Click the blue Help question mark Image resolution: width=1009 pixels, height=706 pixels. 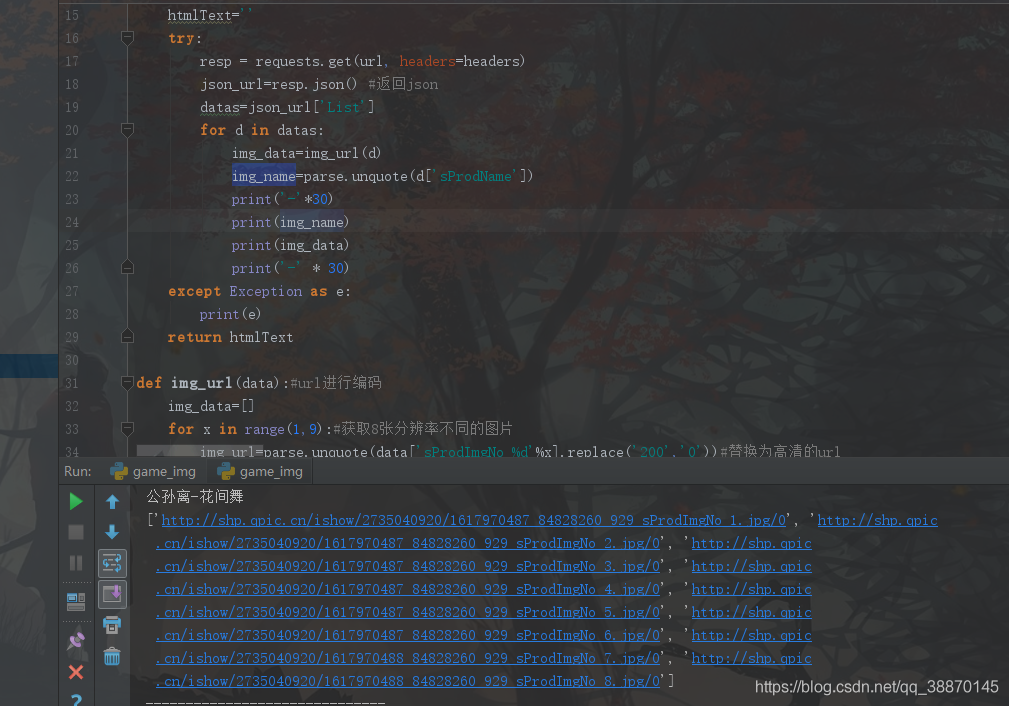[x=76, y=700]
